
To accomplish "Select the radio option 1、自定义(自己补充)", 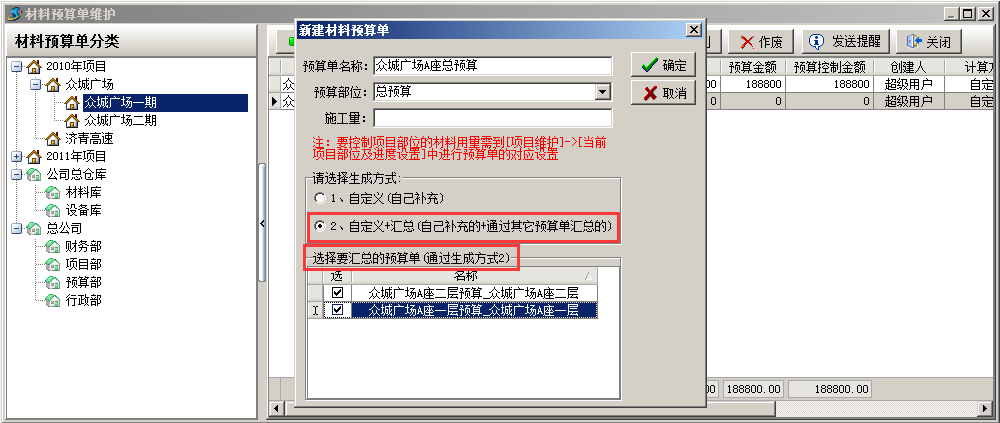I will tap(320, 198).
